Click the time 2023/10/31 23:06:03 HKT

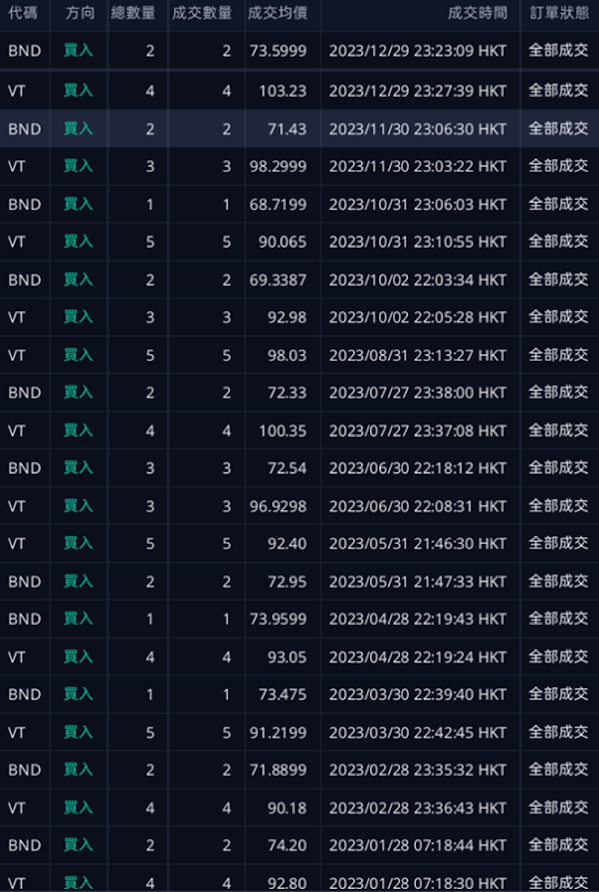(x=418, y=205)
